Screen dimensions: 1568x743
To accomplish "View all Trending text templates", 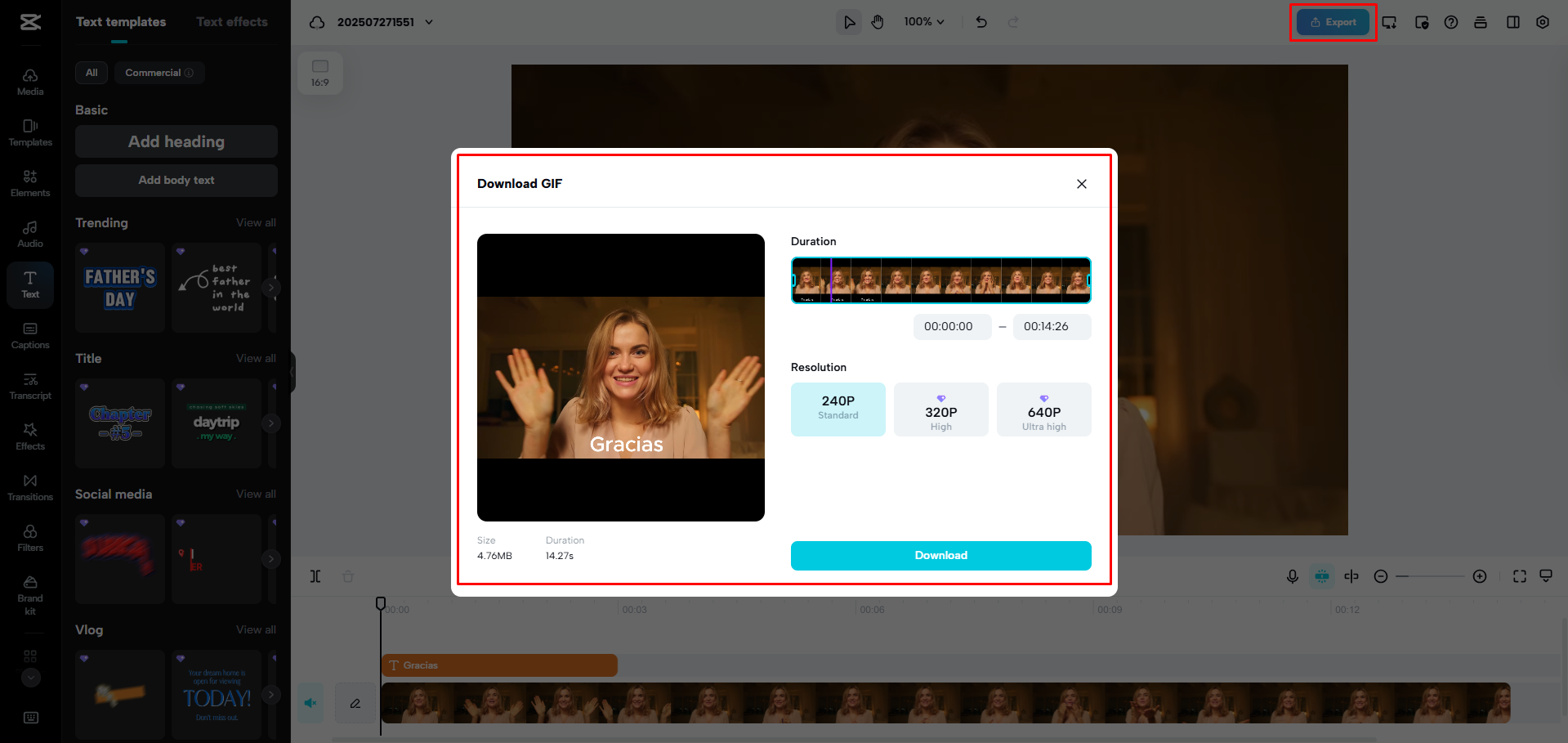I will click(256, 222).
